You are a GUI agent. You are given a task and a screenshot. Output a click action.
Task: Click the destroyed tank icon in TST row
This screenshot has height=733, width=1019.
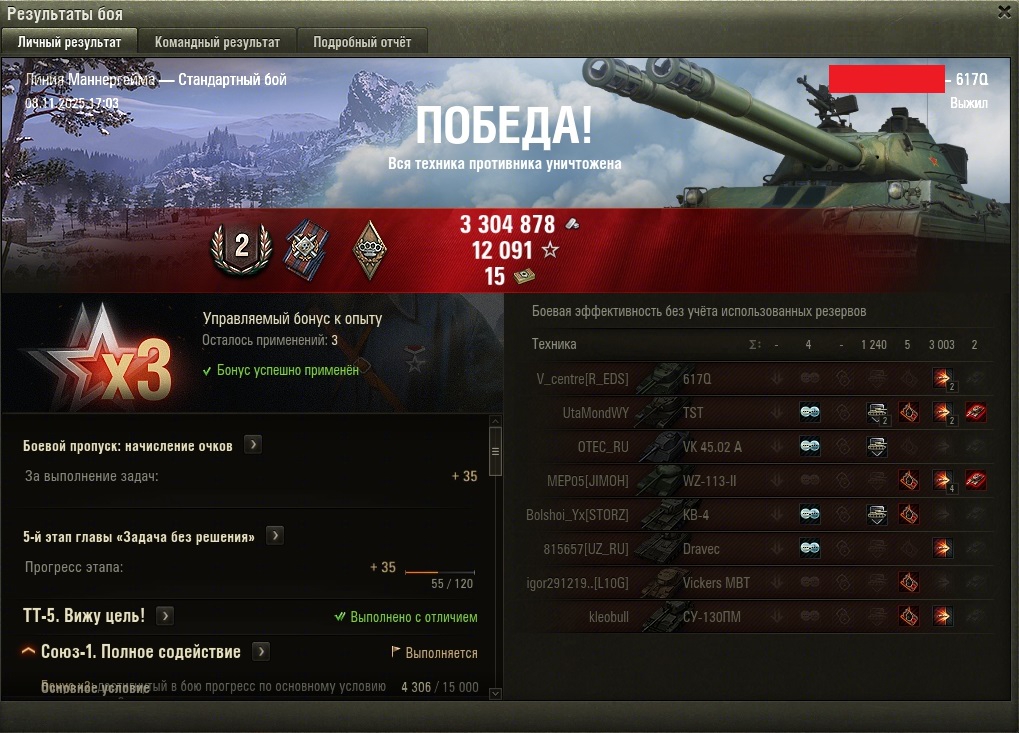[975, 412]
